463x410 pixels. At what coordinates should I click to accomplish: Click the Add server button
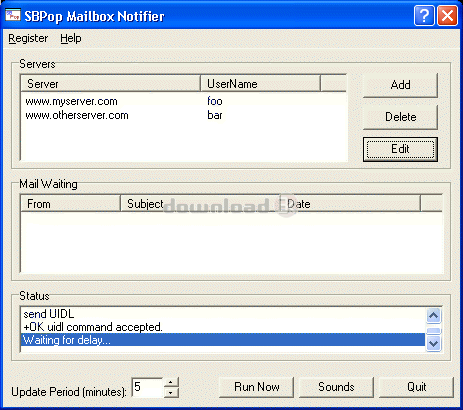pos(400,85)
